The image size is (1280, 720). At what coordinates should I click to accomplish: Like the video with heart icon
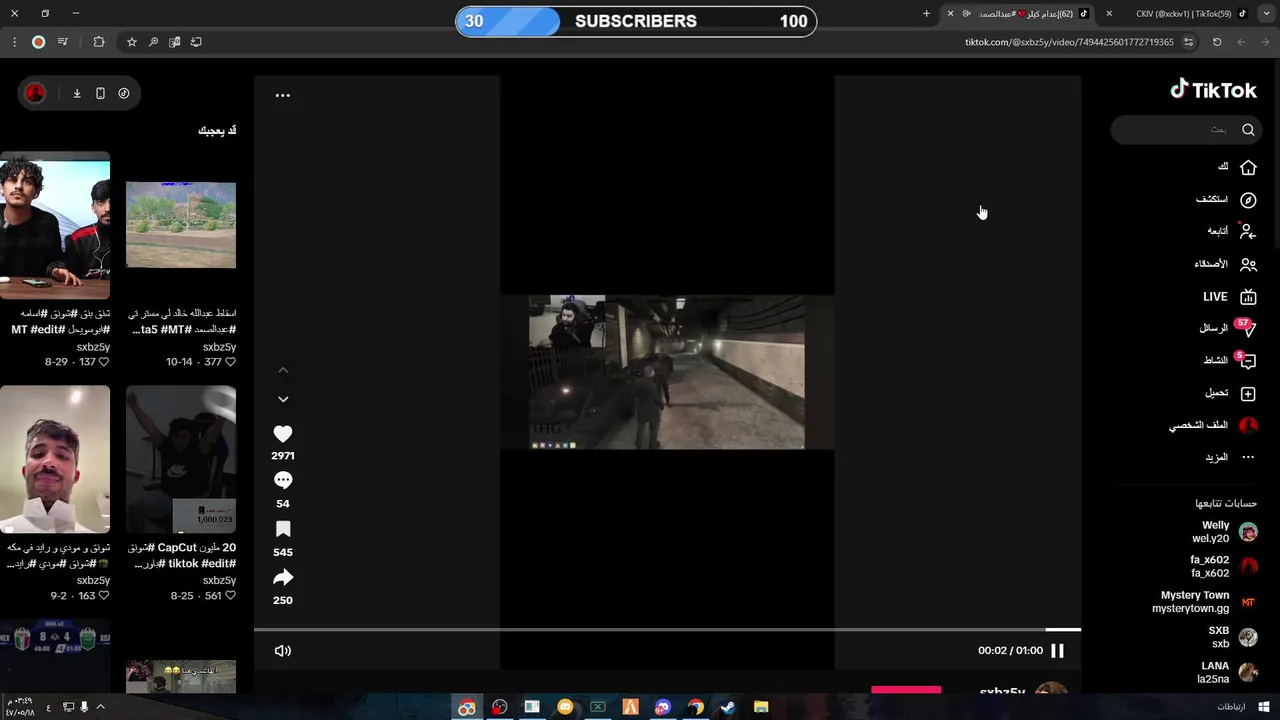point(283,434)
